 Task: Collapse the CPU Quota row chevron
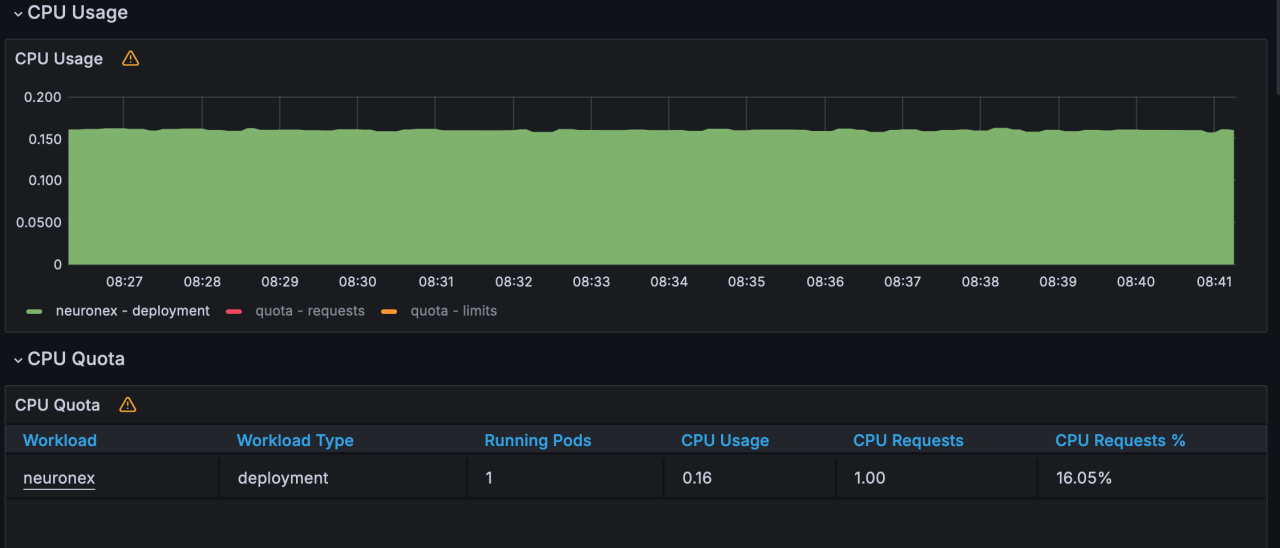pos(18,360)
